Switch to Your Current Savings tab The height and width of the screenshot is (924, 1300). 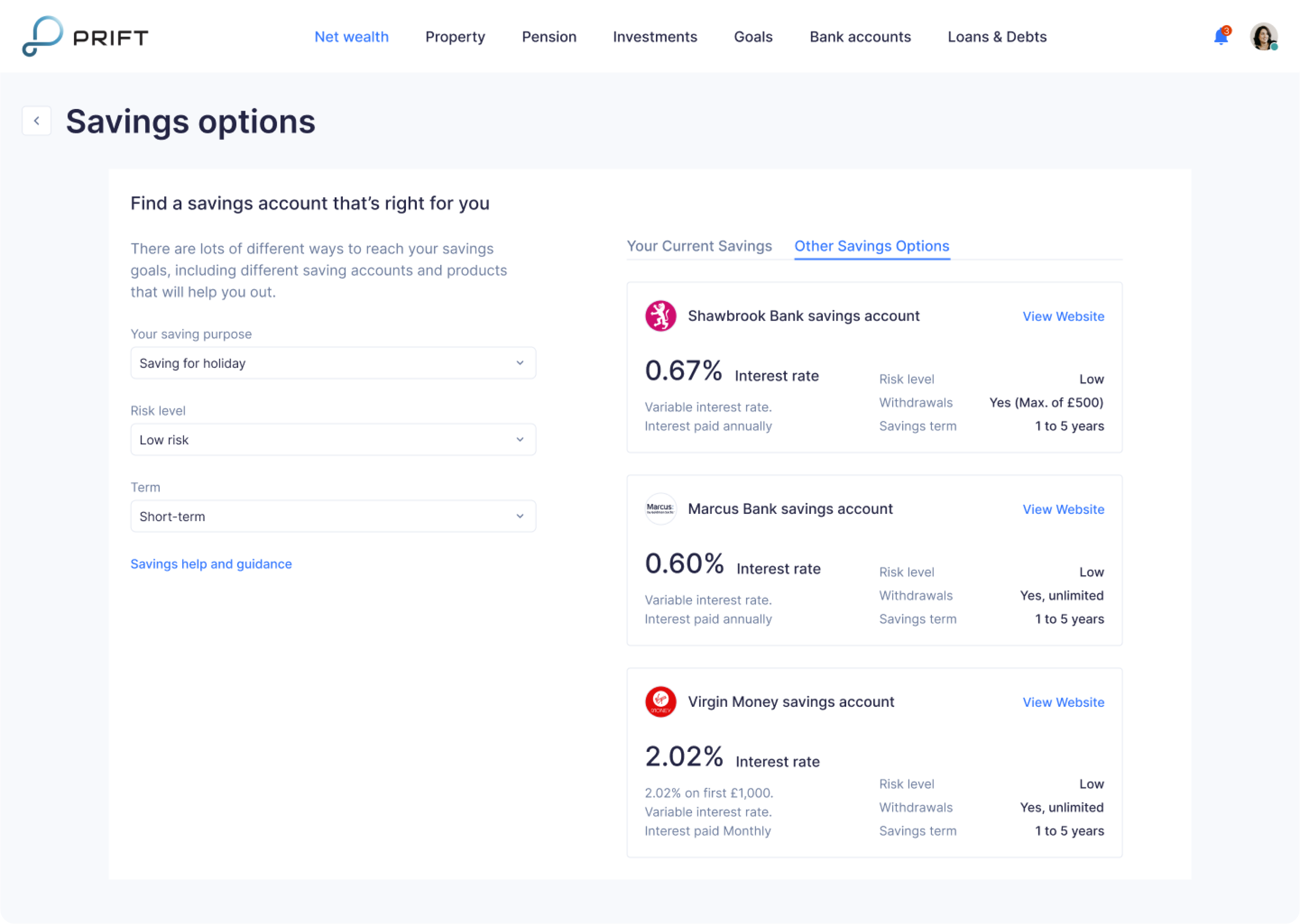(x=699, y=246)
